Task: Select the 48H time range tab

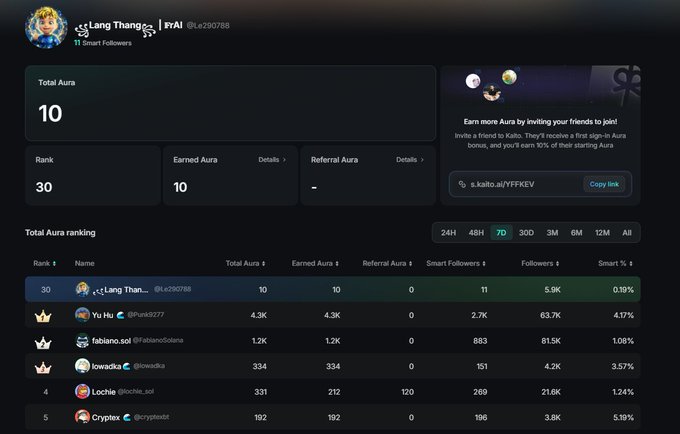Action: [476, 233]
